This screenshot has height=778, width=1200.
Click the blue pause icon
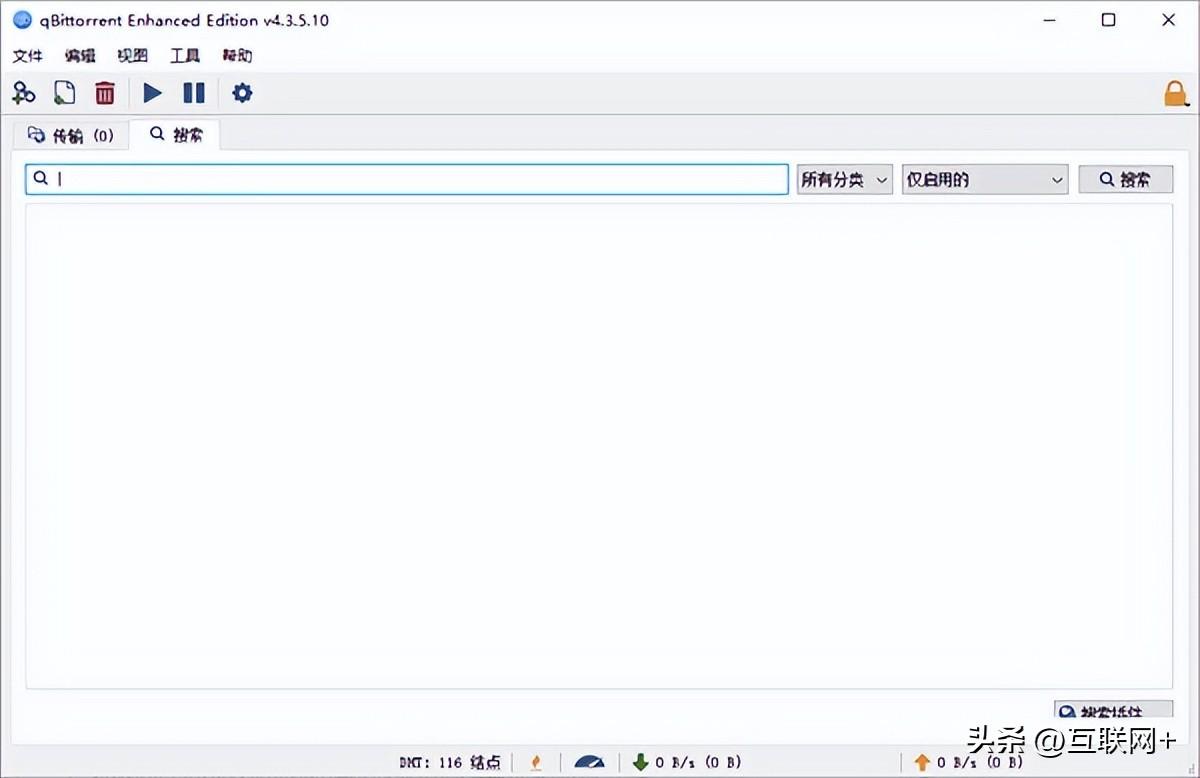(x=194, y=93)
